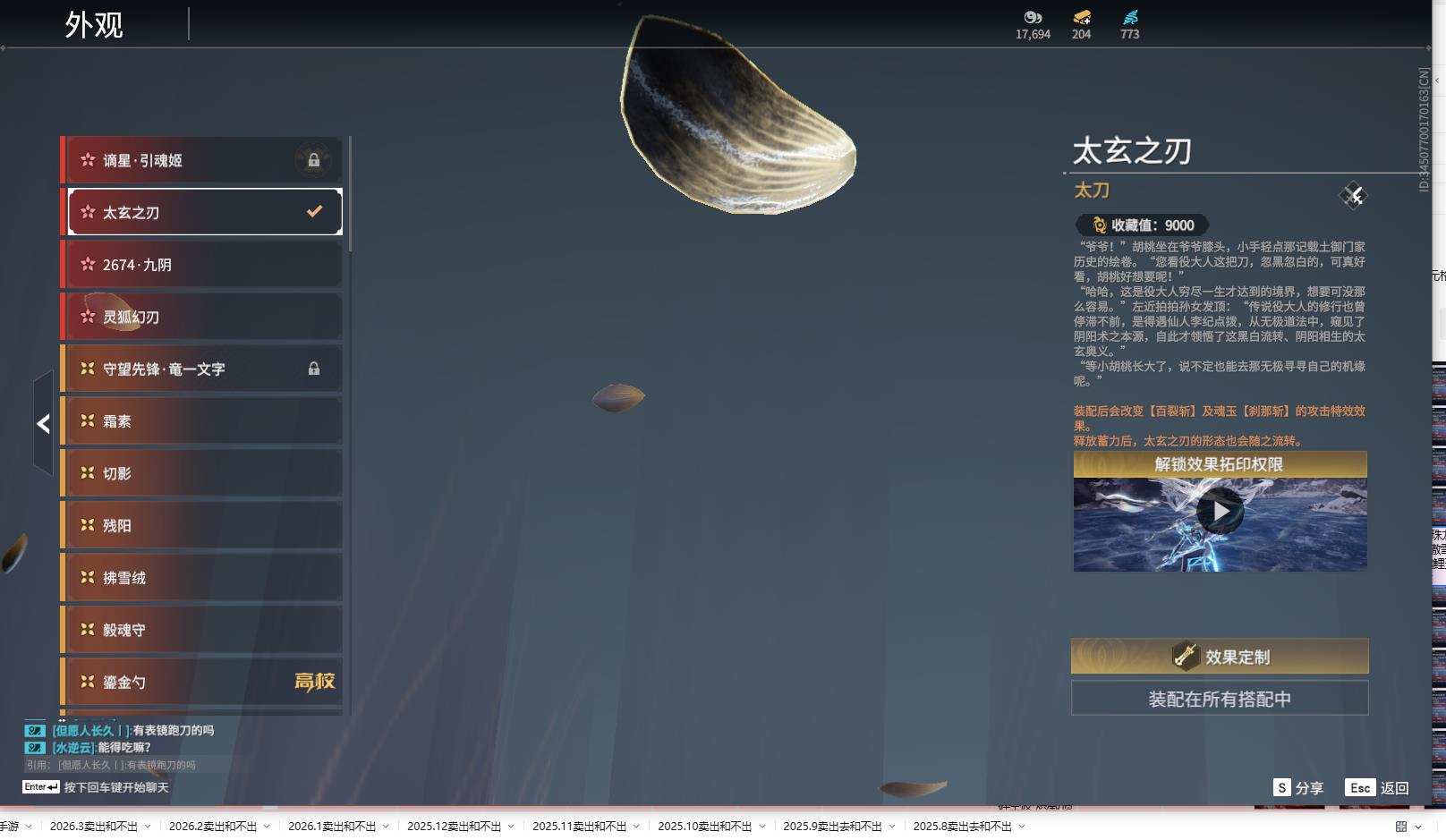Switch to 2025.10卖出和不出 sheet tab
The image size is (1446, 840).
704,827
